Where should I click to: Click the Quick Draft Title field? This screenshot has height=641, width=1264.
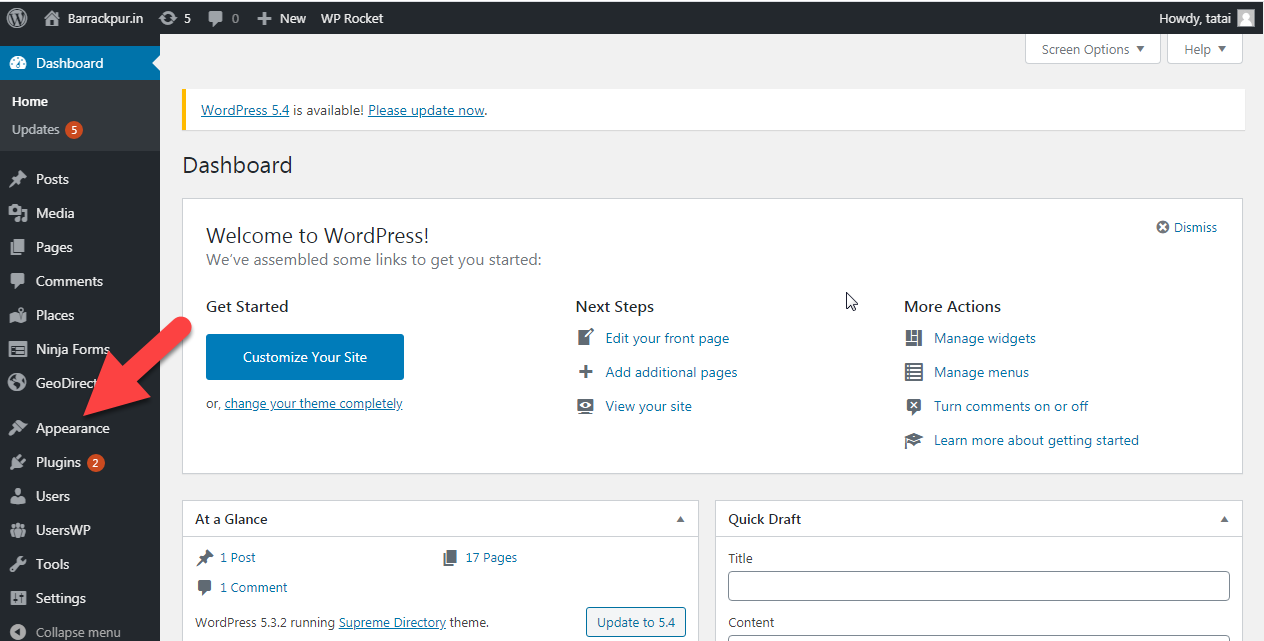pyautogui.click(x=978, y=585)
